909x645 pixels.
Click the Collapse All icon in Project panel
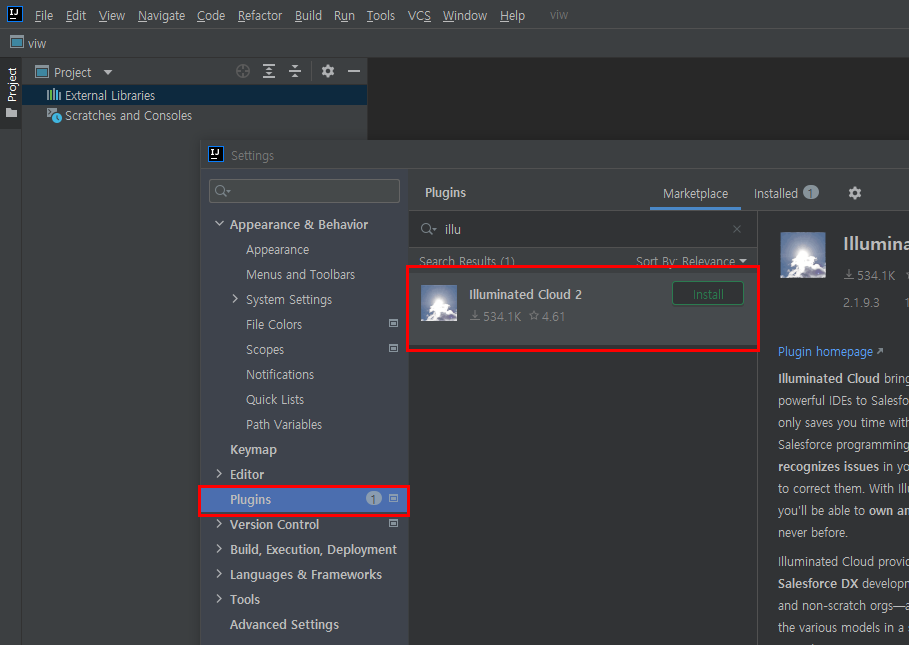pos(295,71)
